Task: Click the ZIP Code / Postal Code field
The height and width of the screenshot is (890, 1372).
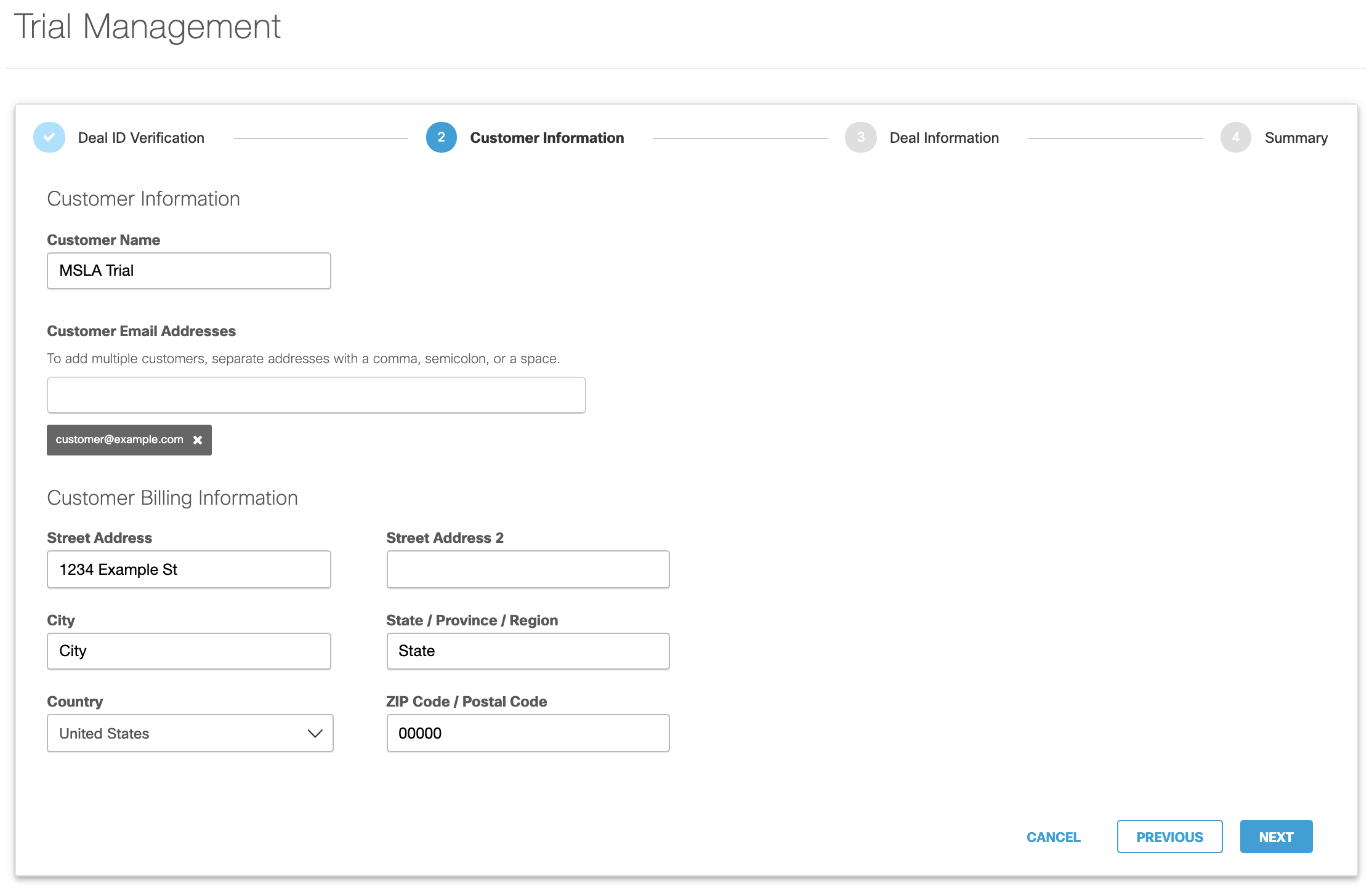Action: point(528,733)
